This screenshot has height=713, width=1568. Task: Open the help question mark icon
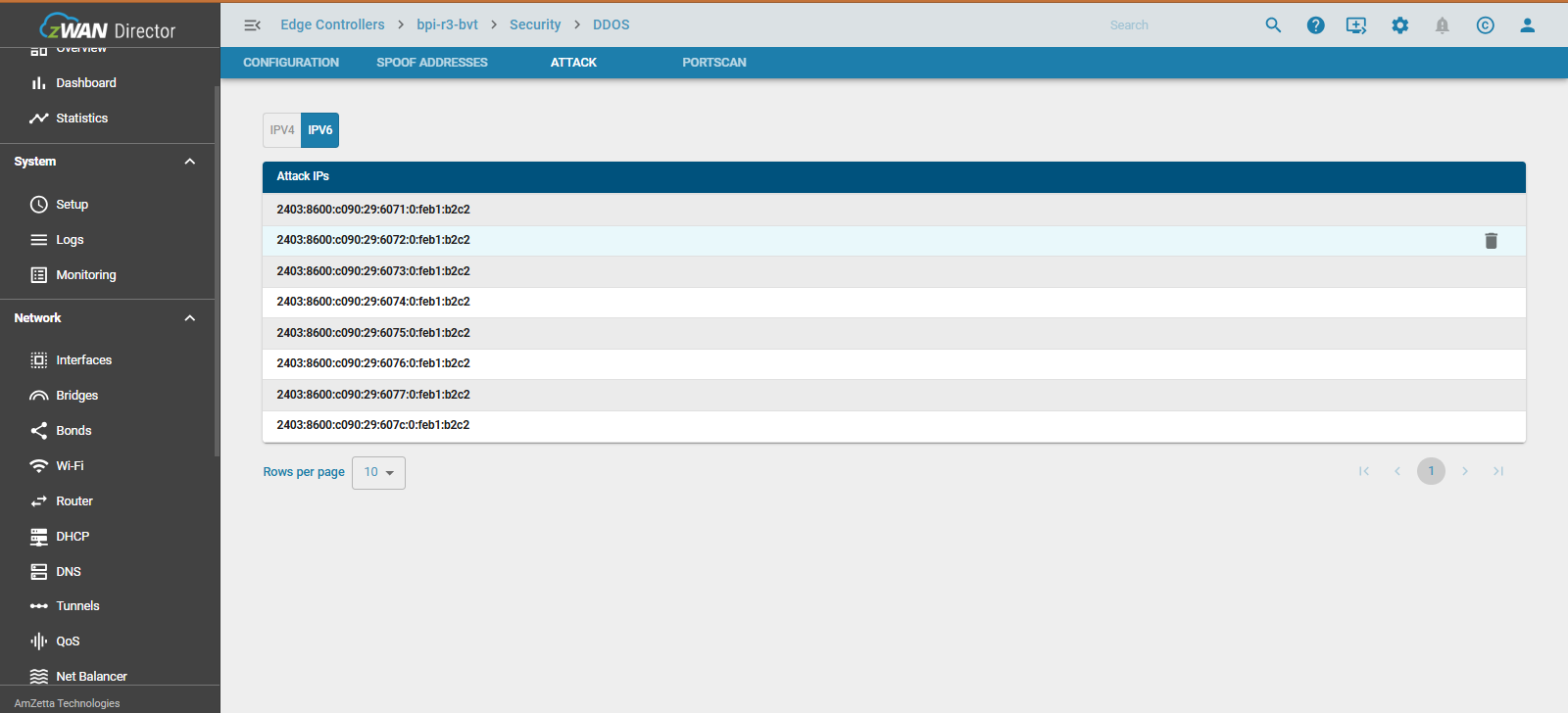pyautogui.click(x=1315, y=25)
